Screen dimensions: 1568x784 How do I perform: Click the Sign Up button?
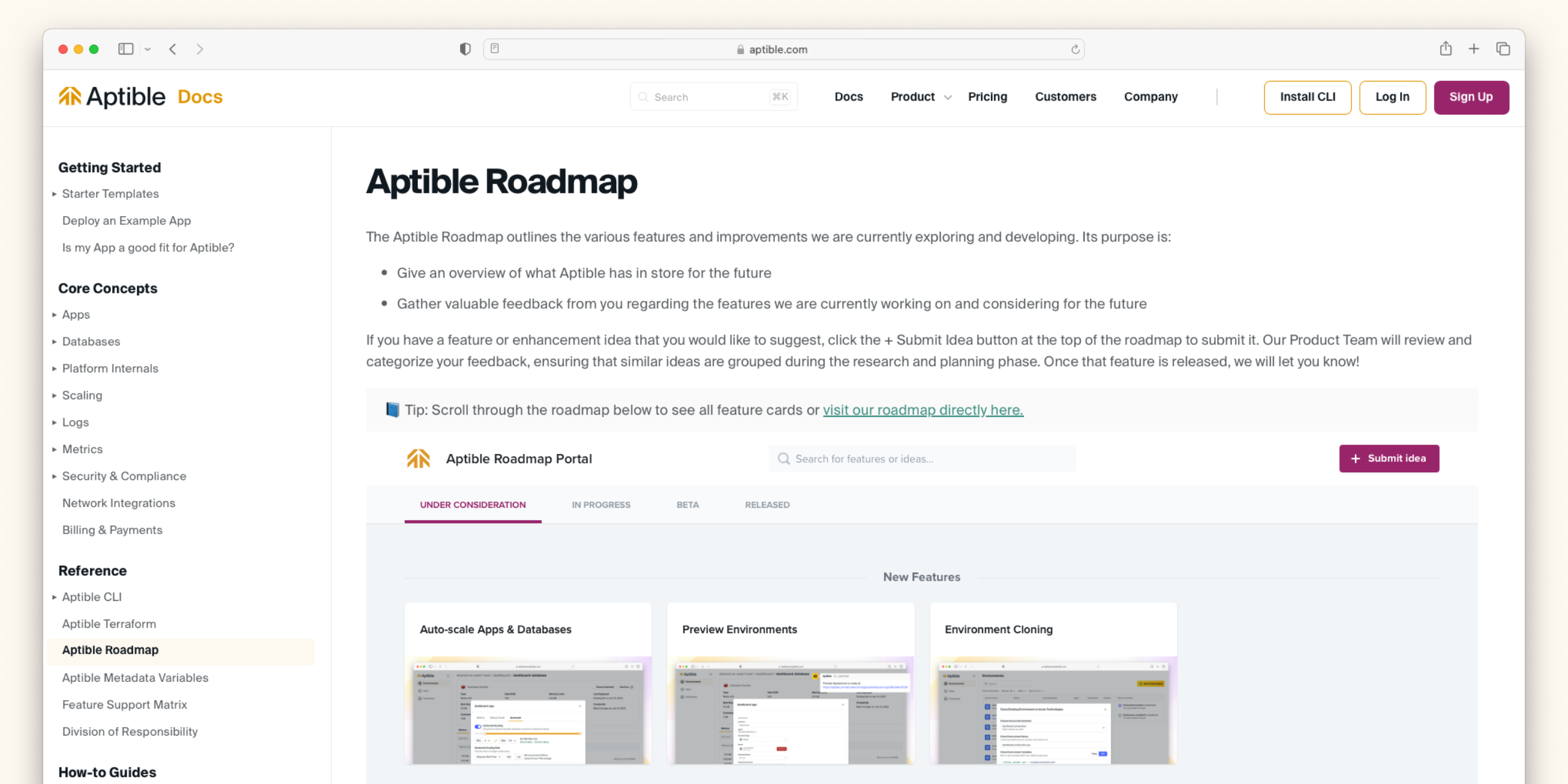(1471, 97)
